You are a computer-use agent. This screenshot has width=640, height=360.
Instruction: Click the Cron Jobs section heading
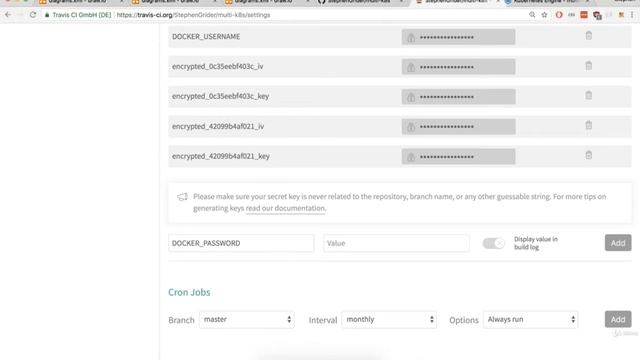(x=189, y=292)
